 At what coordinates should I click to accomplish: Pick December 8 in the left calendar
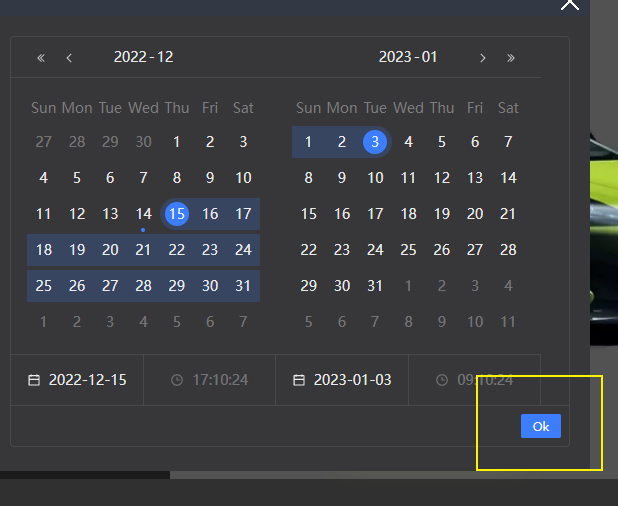click(x=177, y=178)
